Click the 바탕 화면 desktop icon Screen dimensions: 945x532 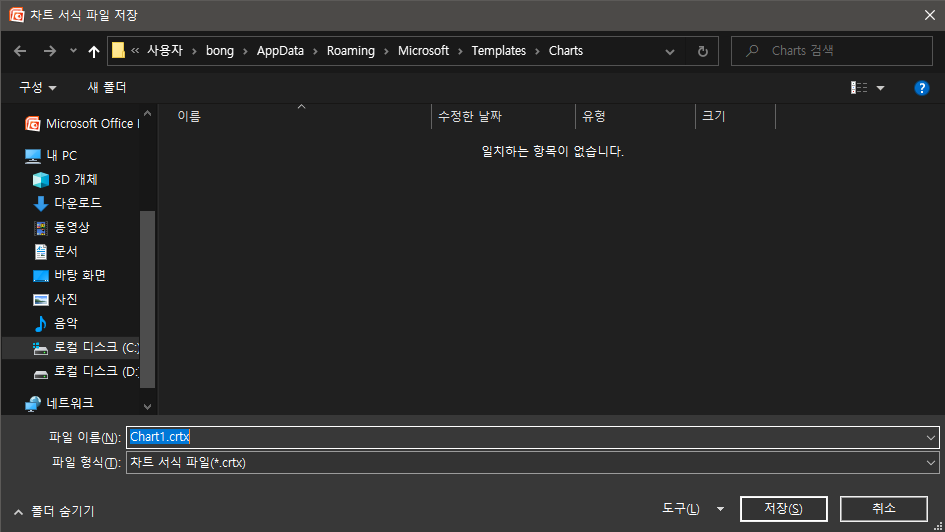pyautogui.click(x=40, y=276)
